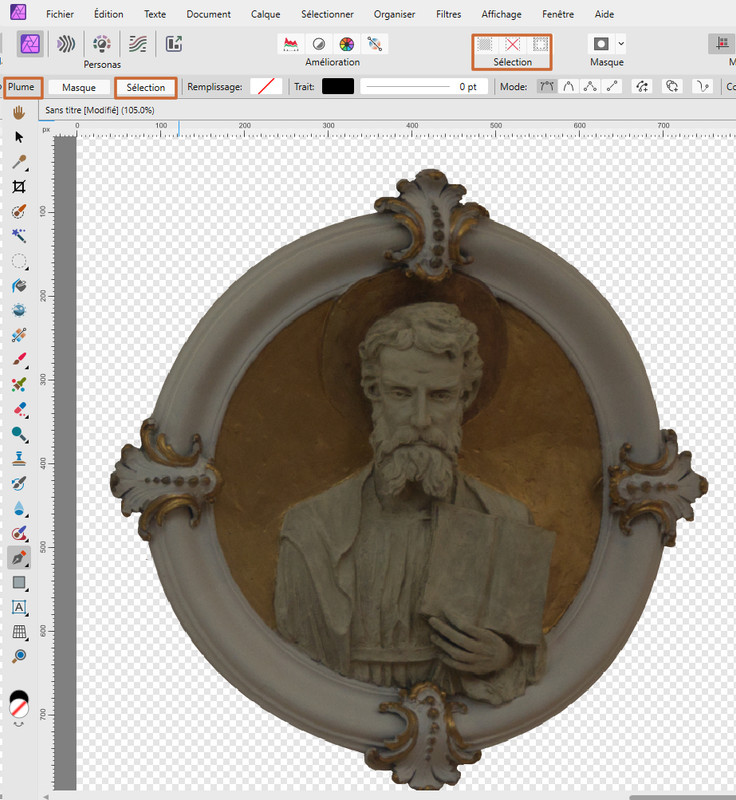Open the Fichier menu
Image resolution: width=736 pixels, height=800 pixels.
(60, 14)
